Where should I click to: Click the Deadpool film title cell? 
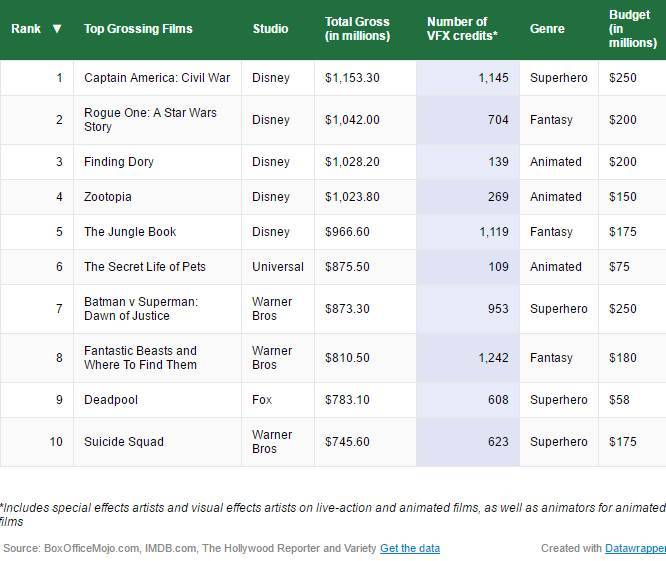tap(111, 400)
